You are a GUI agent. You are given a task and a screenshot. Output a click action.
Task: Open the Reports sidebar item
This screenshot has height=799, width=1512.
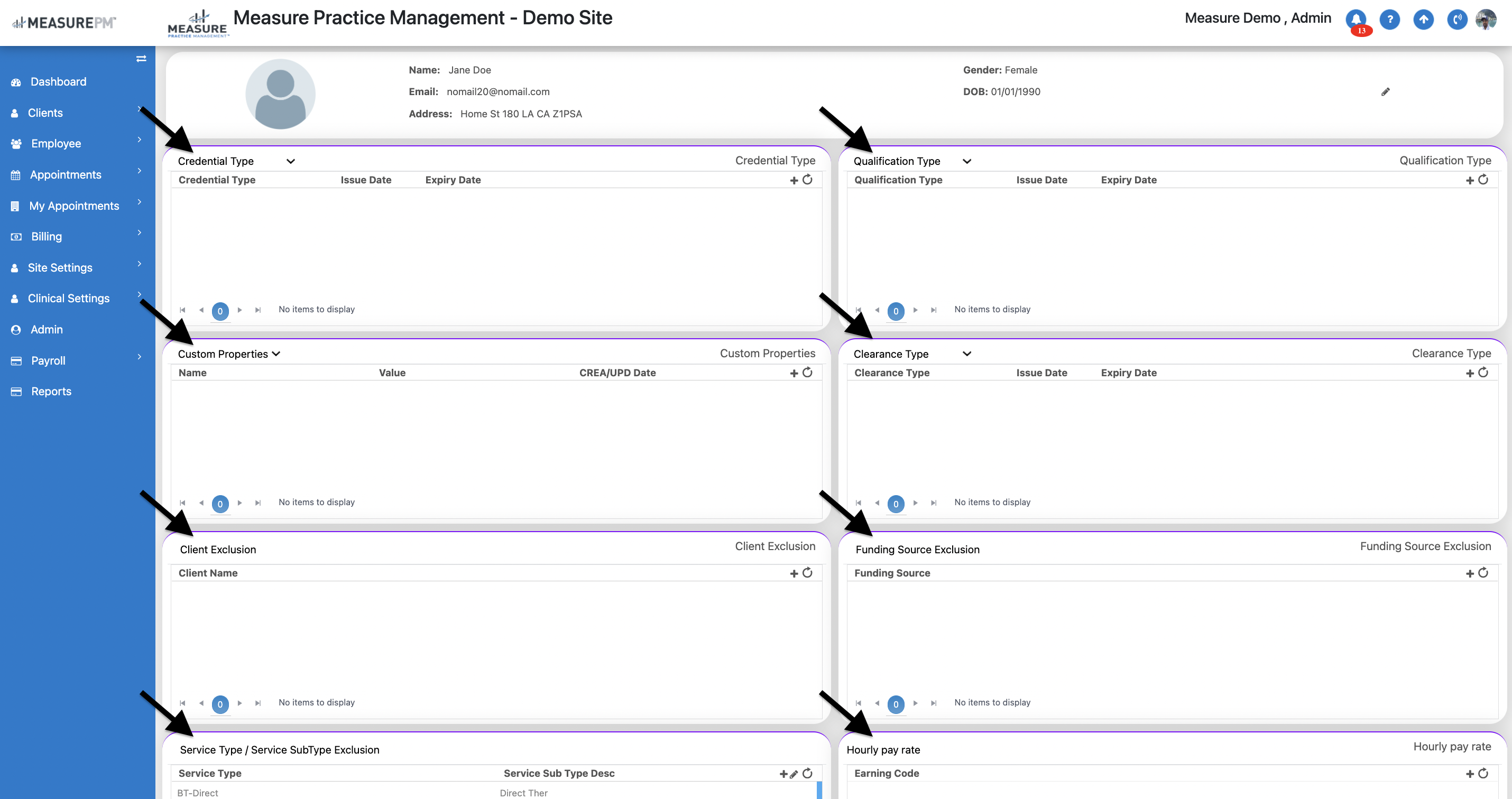[x=51, y=391]
